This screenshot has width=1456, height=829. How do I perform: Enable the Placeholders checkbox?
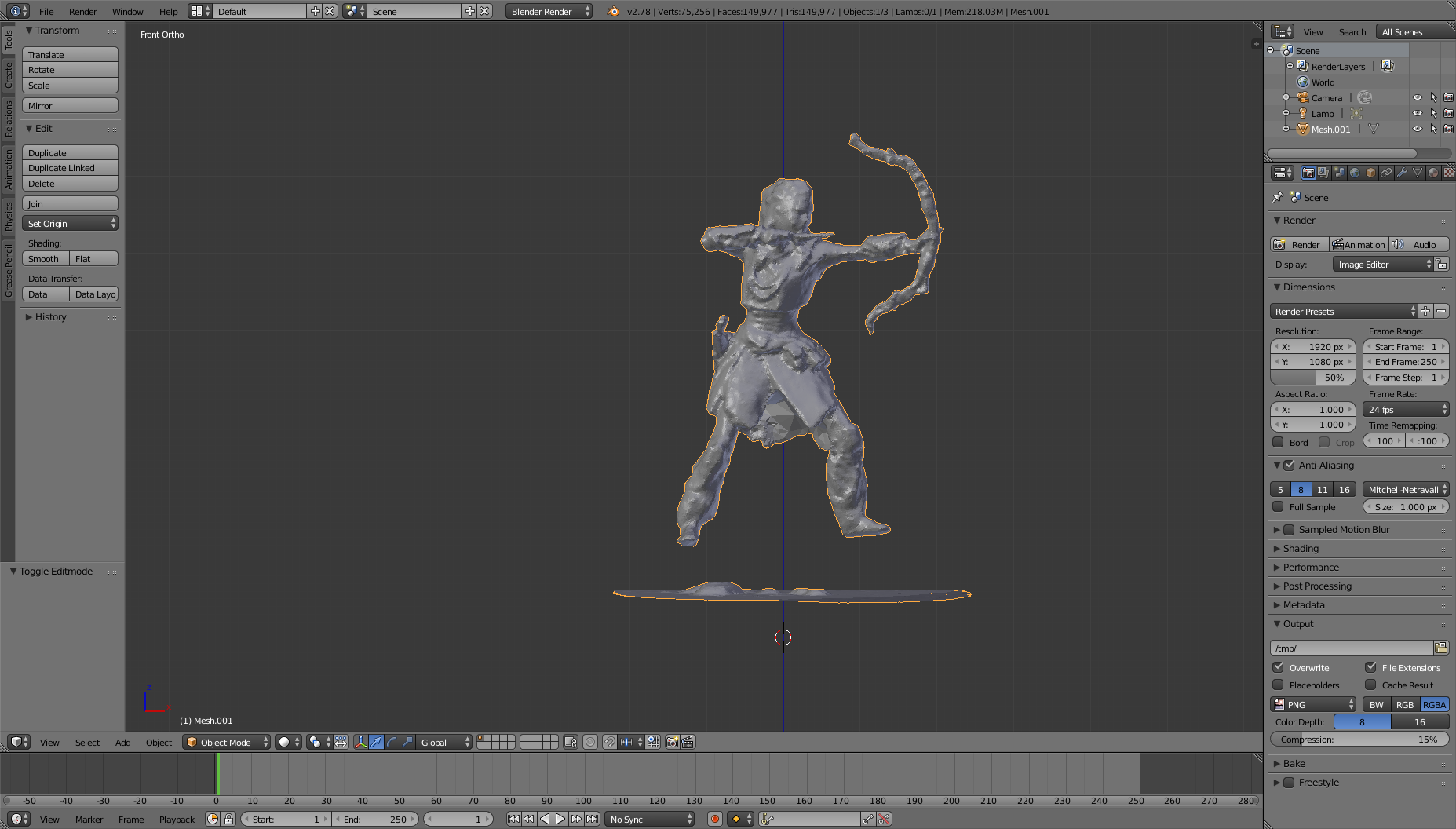click(x=1278, y=685)
